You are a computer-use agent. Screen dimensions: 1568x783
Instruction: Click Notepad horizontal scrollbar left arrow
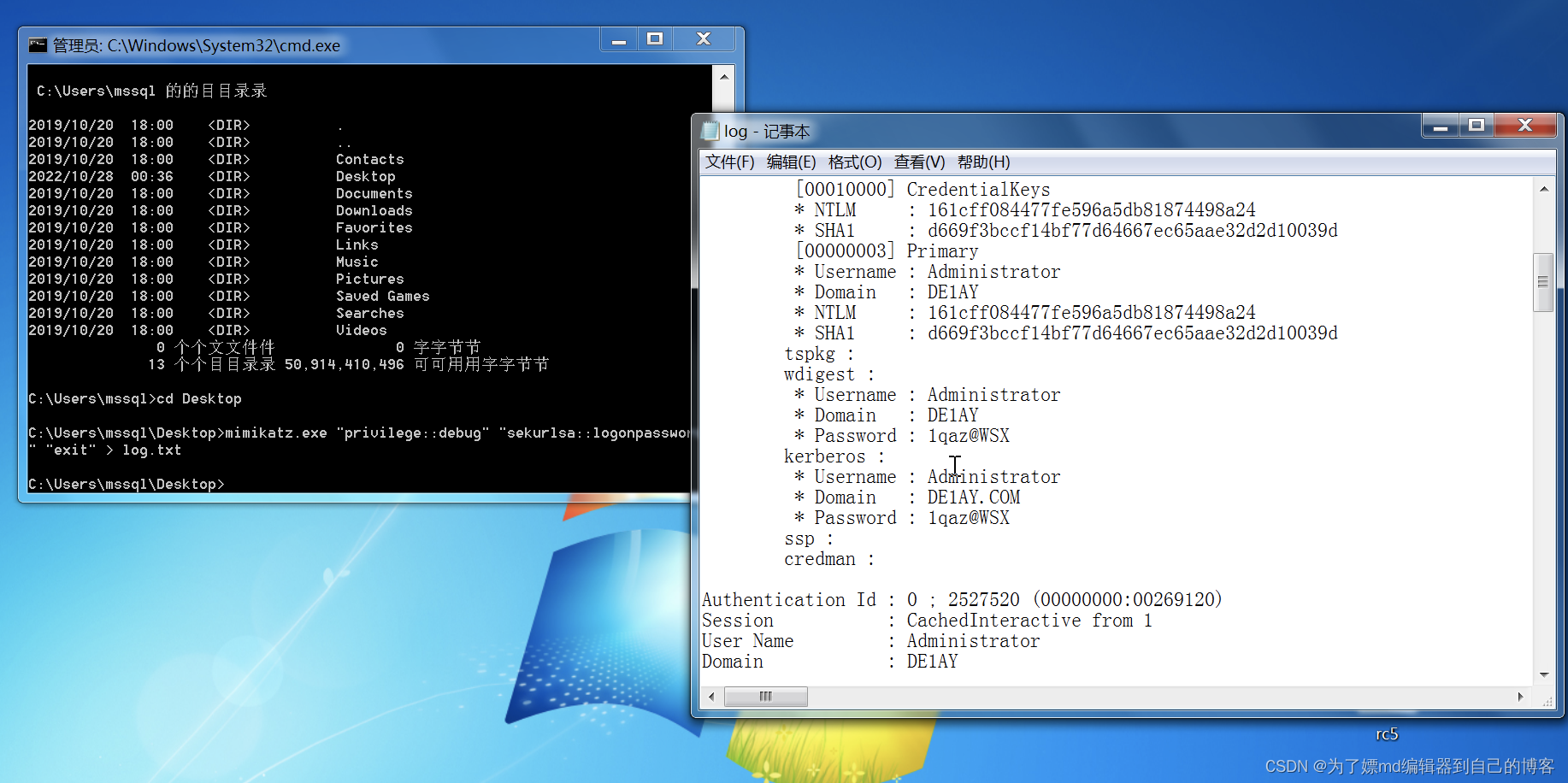click(x=711, y=697)
